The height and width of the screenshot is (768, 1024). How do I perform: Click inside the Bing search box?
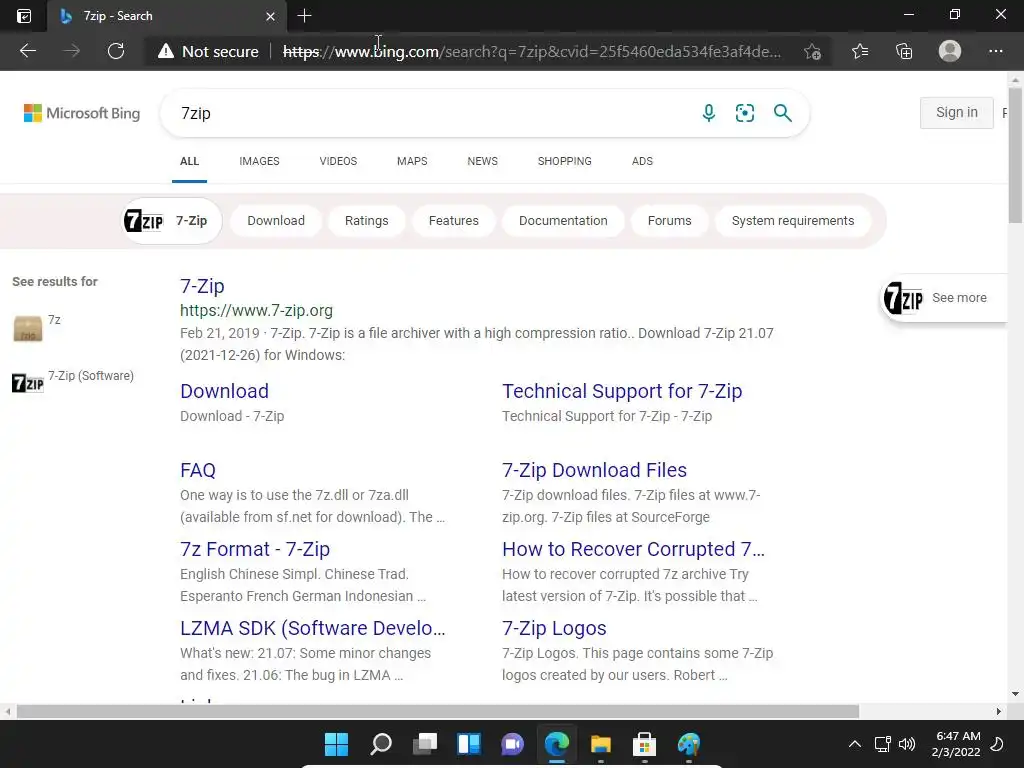[431, 113]
